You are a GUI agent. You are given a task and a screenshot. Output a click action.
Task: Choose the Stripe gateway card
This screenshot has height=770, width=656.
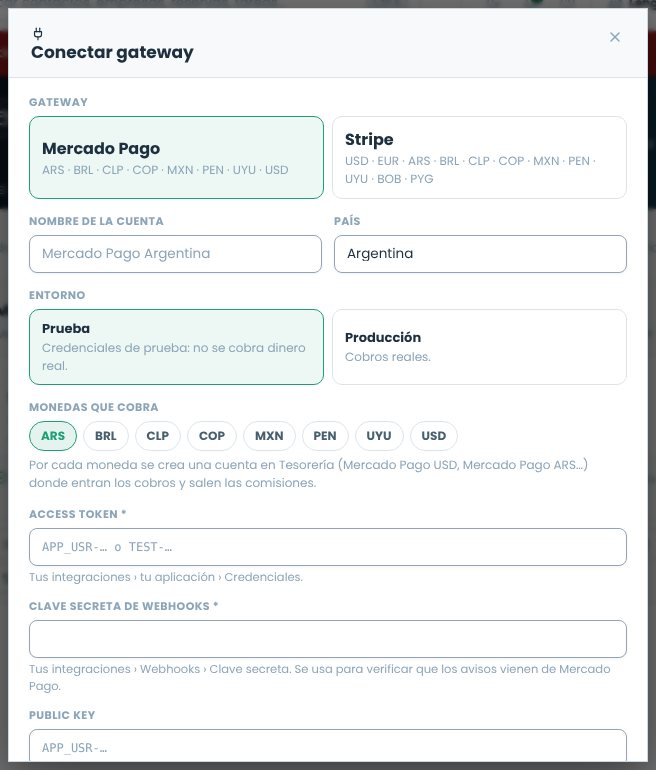(x=479, y=158)
